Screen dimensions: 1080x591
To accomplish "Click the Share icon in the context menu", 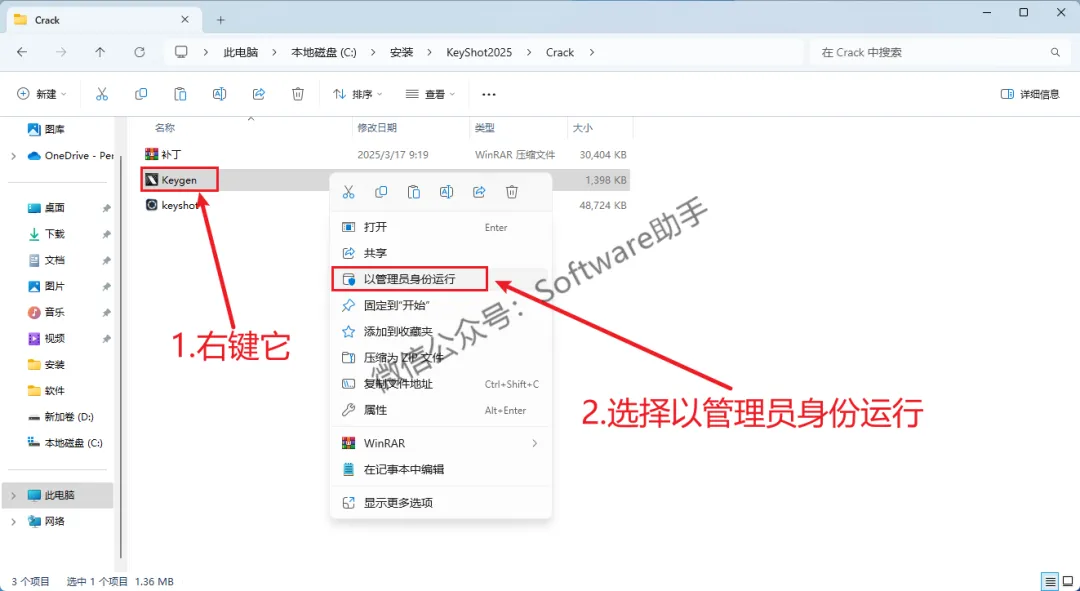I will (479, 192).
